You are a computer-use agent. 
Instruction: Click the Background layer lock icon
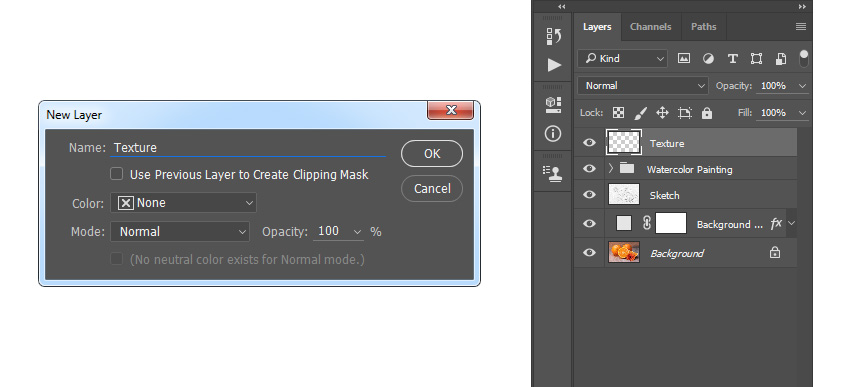point(775,253)
